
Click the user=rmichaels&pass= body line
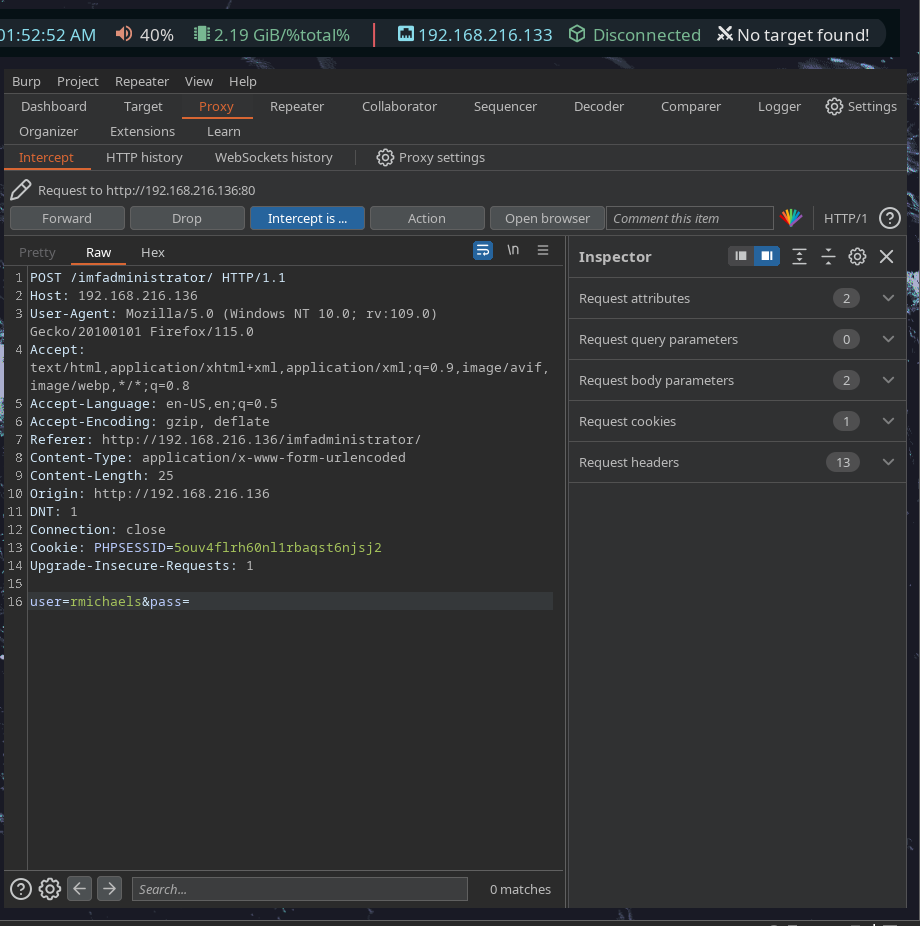pos(110,602)
